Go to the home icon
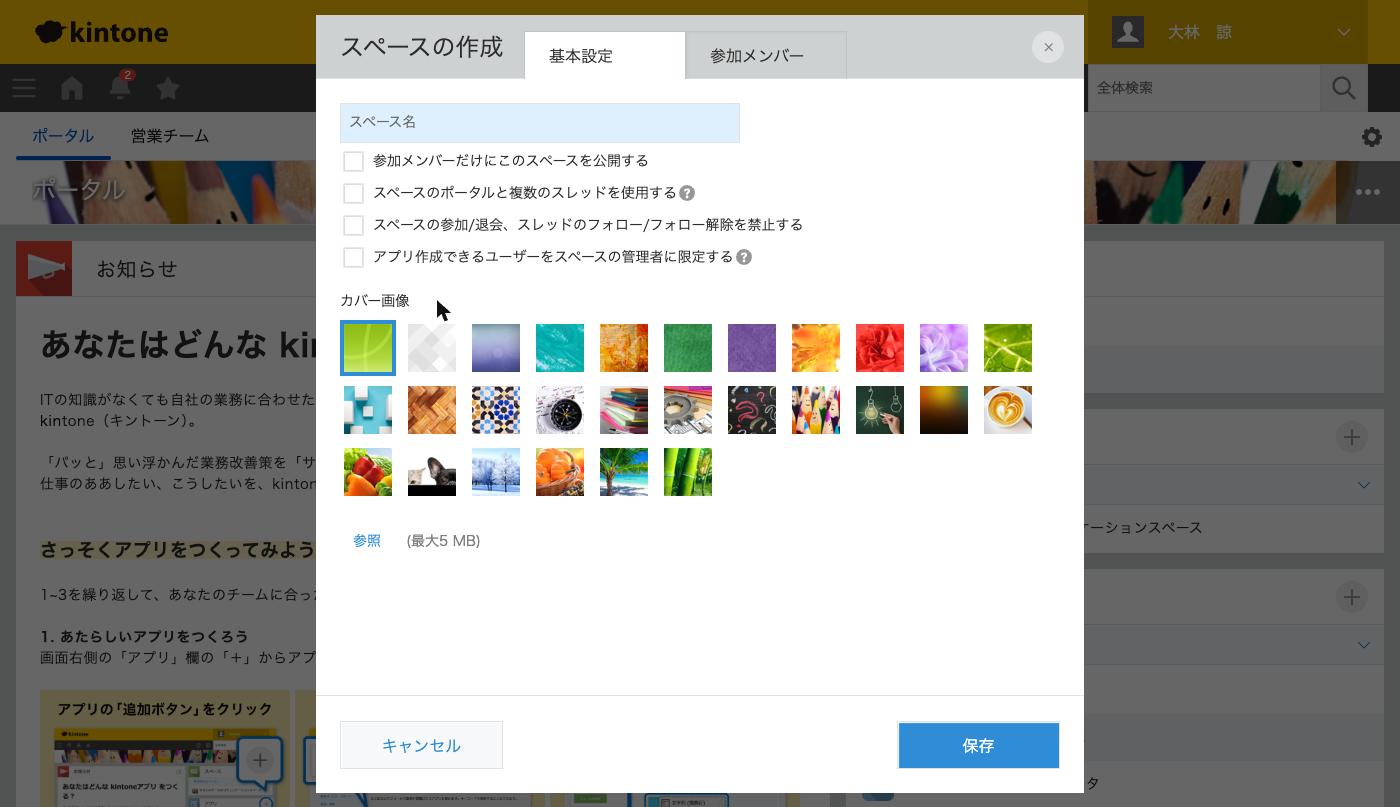 pos(72,88)
